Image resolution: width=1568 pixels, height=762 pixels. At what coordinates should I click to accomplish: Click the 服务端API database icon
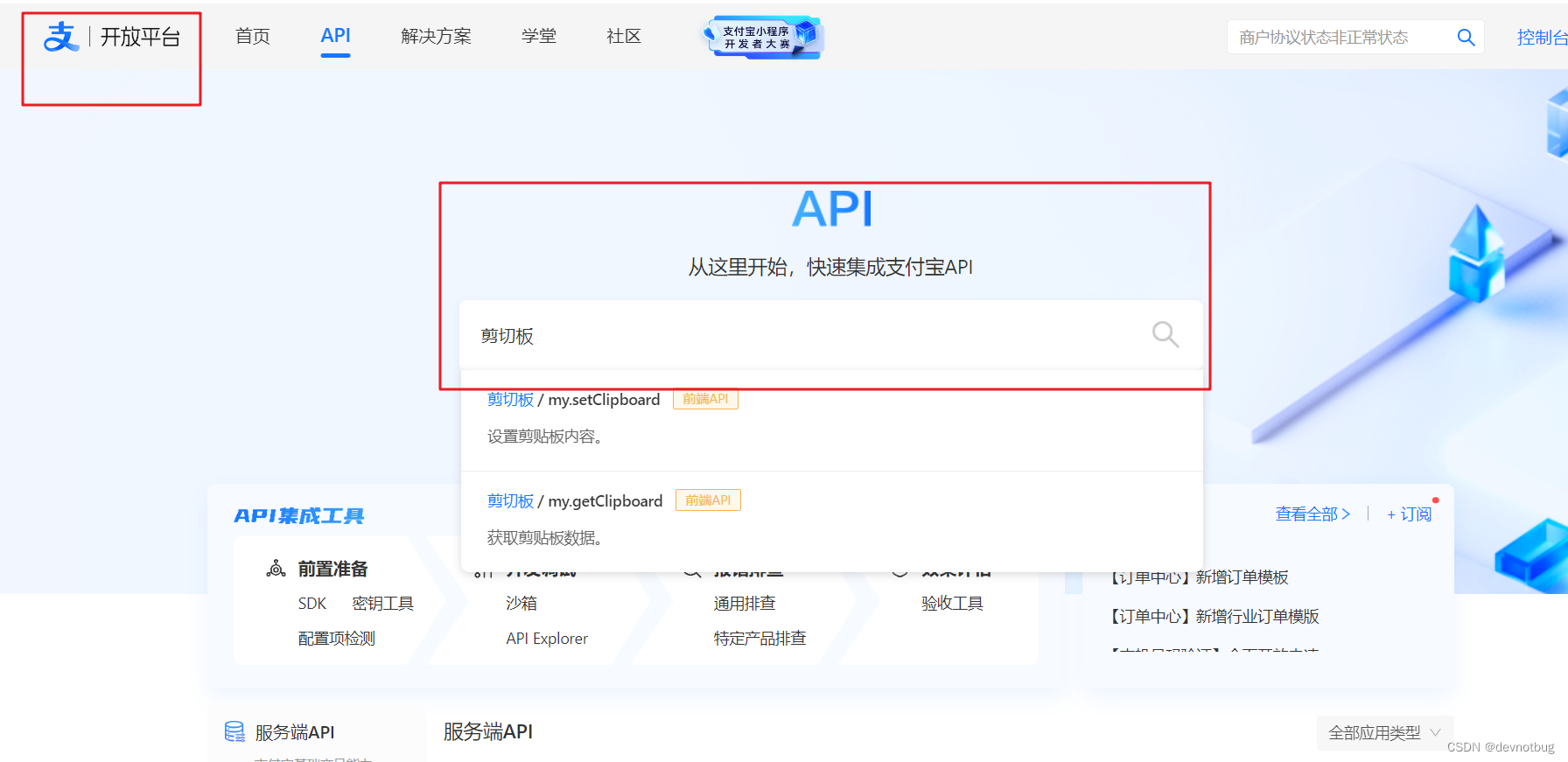(x=234, y=731)
